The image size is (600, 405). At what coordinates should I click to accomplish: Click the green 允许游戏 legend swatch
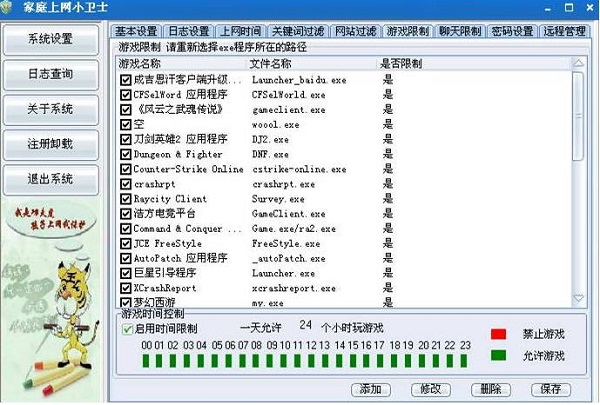pos(498,355)
